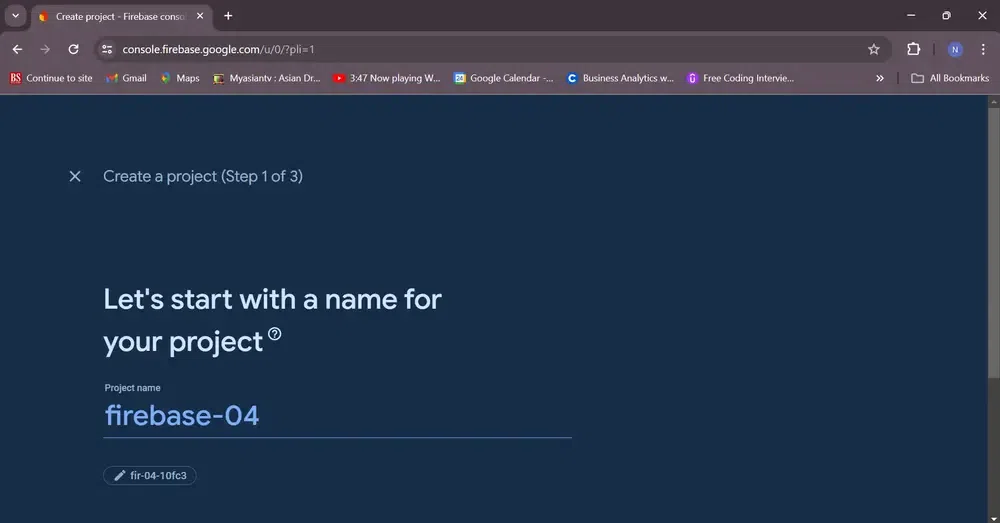Screen dimensions: 1000x523
Task: Edit the project ID fir-04-10fc3
Action: 150,475
